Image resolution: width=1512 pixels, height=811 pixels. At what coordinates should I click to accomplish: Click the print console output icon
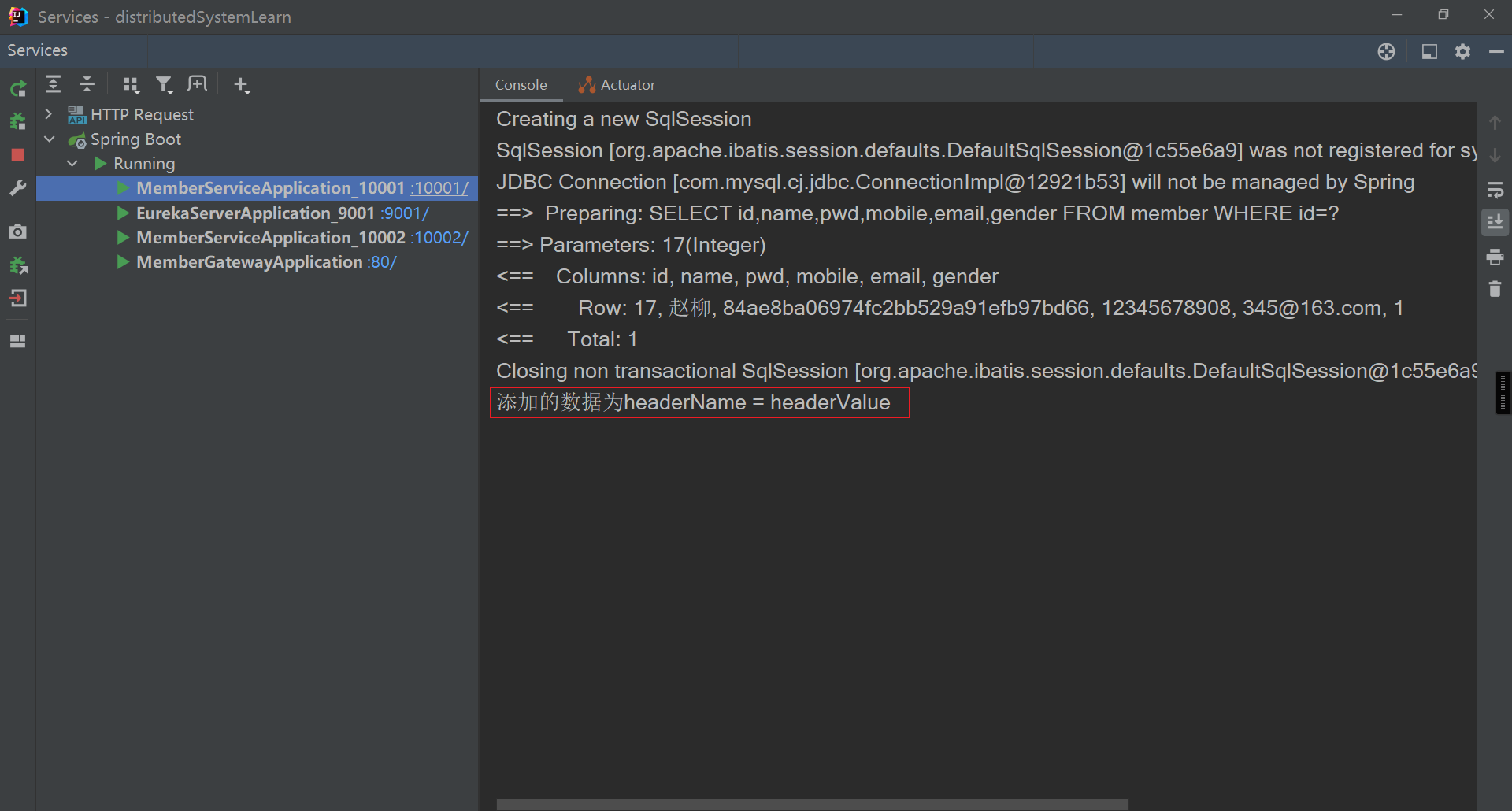(x=1495, y=257)
